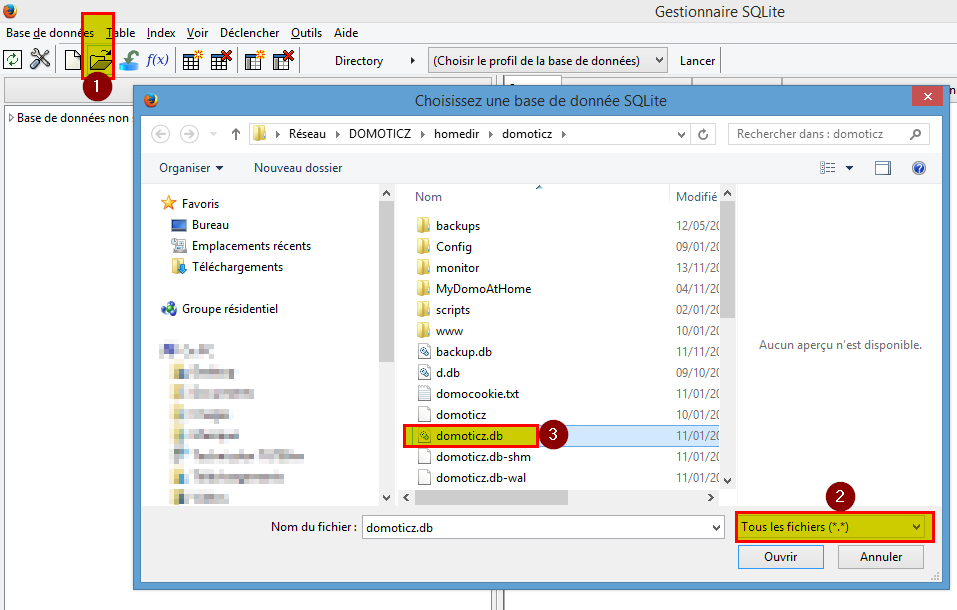Open the Table menu

(x=121, y=33)
